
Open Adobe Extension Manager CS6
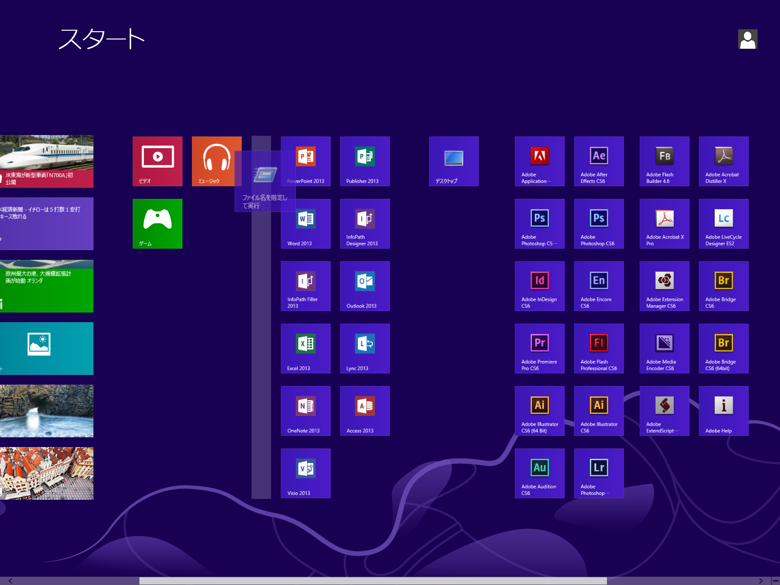(665, 286)
